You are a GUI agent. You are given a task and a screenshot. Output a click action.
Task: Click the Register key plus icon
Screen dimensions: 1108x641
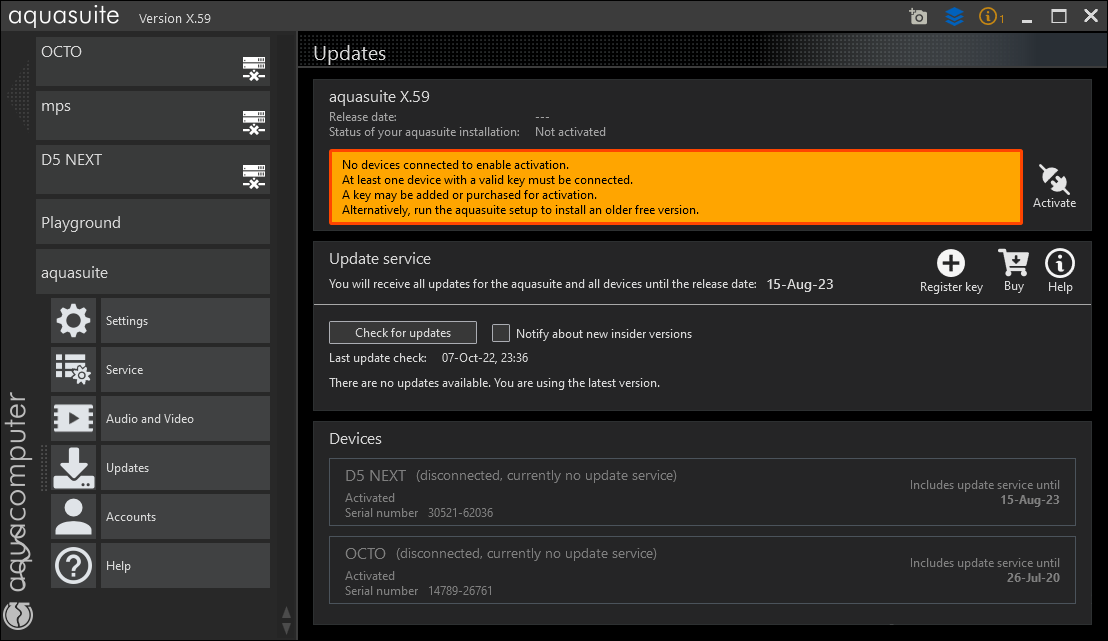tap(950, 264)
